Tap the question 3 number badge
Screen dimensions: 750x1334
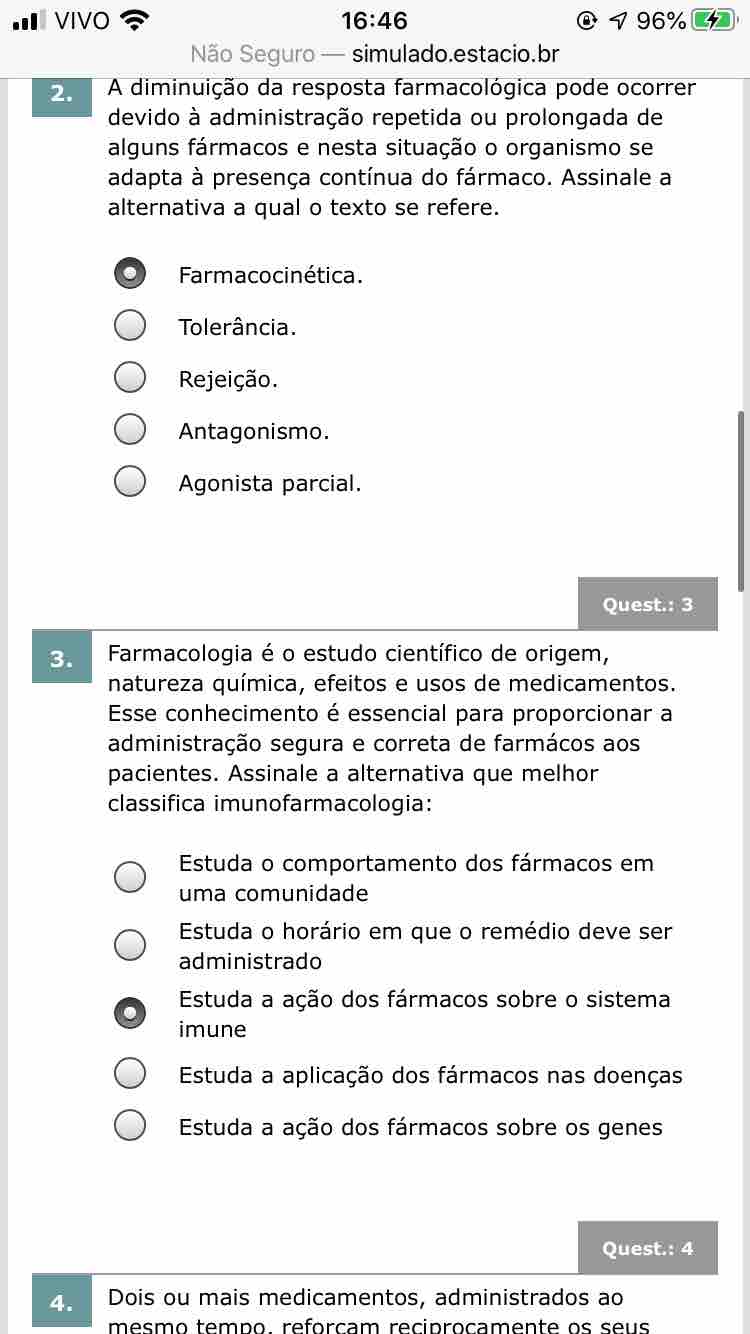click(x=62, y=658)
